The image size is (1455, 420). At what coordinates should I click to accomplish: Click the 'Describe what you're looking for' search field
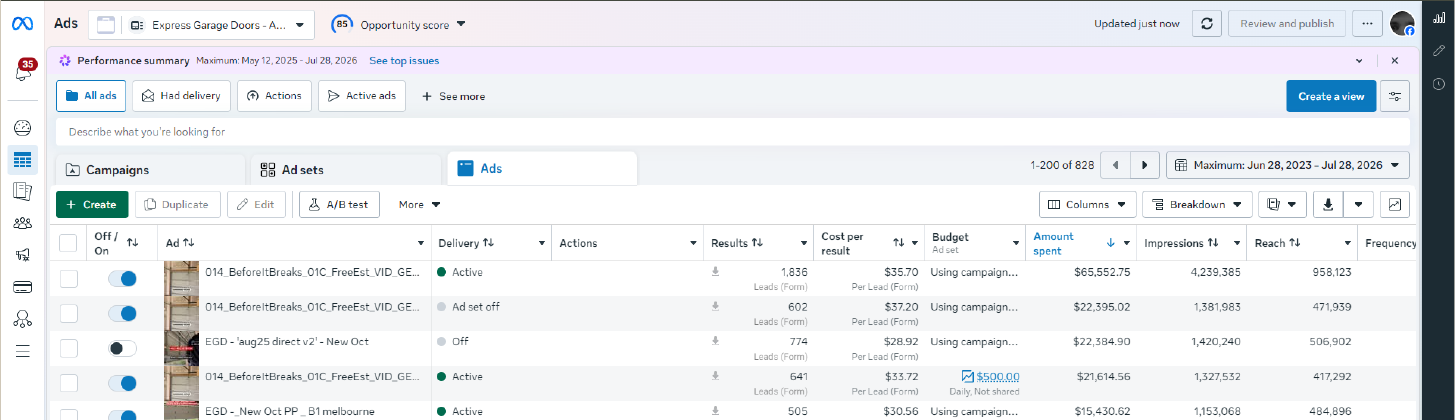click(733, 131)
